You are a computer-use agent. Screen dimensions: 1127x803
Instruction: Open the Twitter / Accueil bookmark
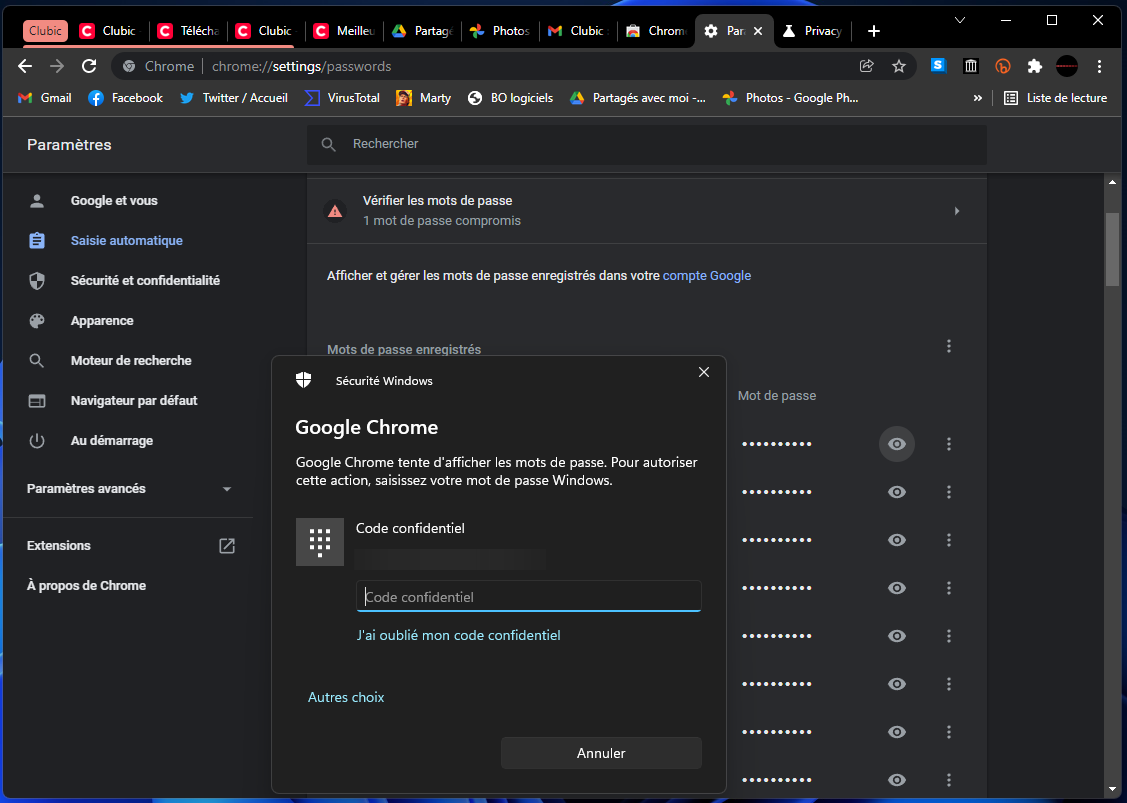pos(234,98)
